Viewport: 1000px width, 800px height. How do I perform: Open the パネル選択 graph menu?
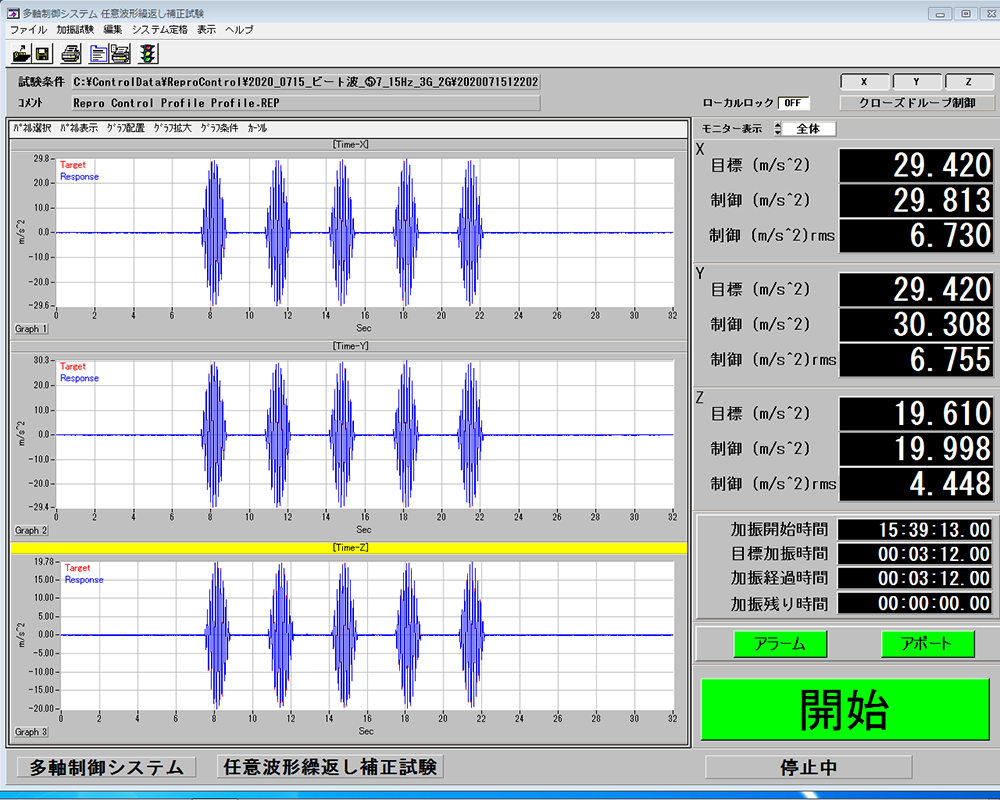pos(33,128)
